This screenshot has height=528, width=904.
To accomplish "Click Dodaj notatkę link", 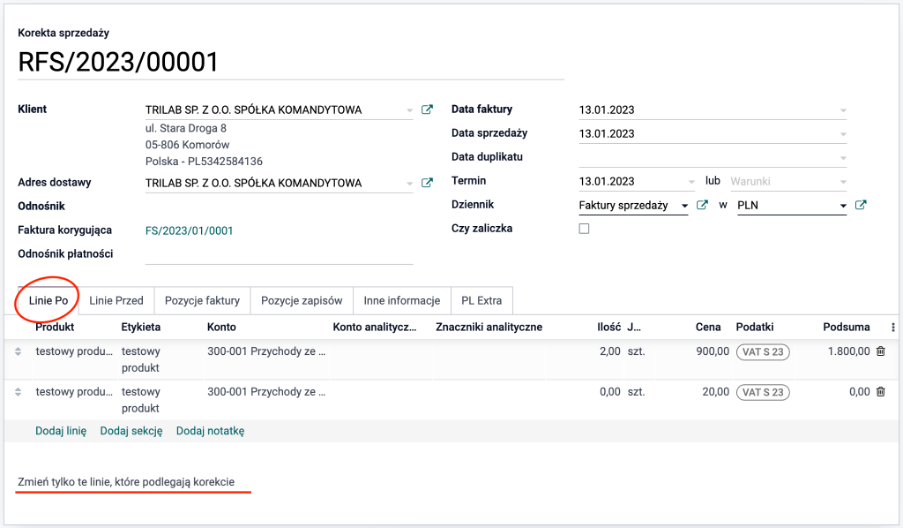I will pos(210,431).
